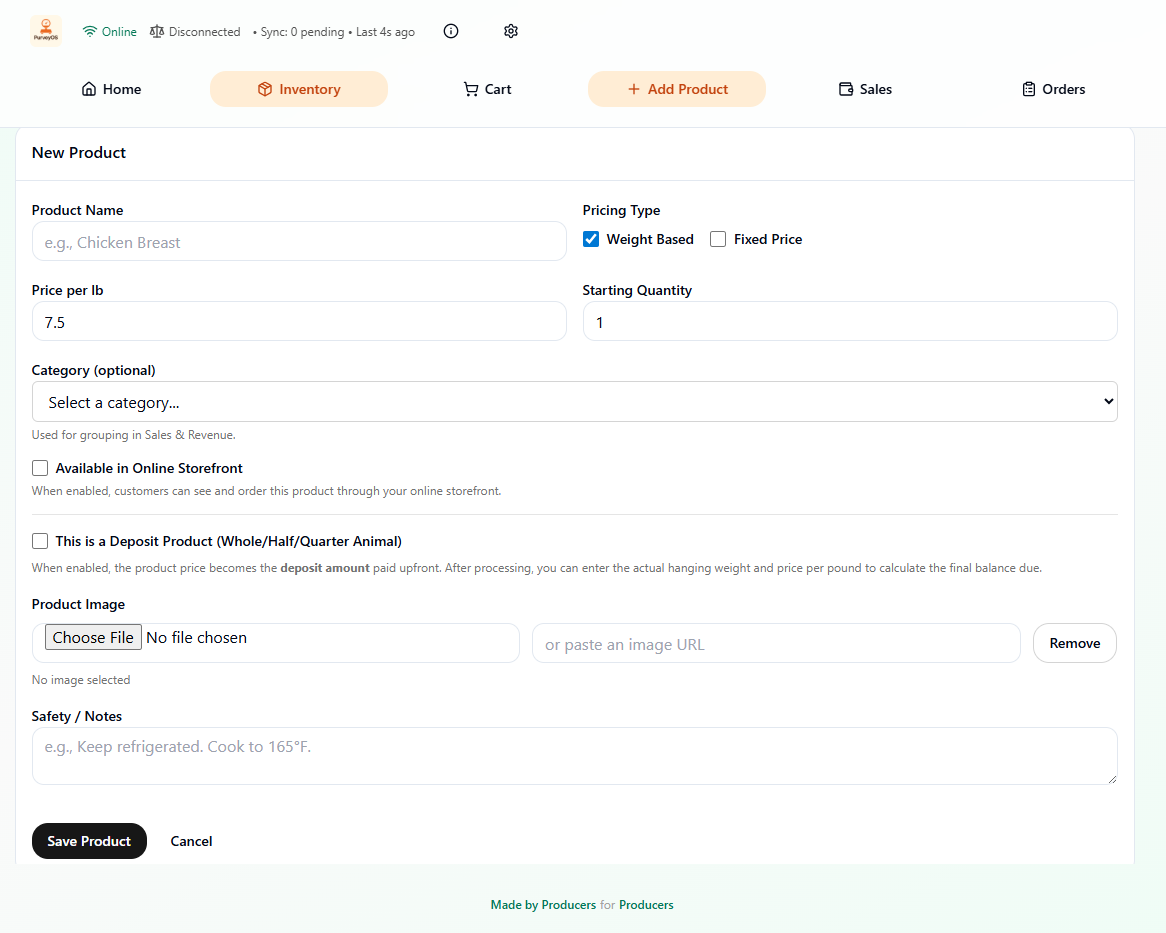Screen dimensions: 1166x933
Task: Click the PurveyOS logo avatar
Action: (44, 31)
